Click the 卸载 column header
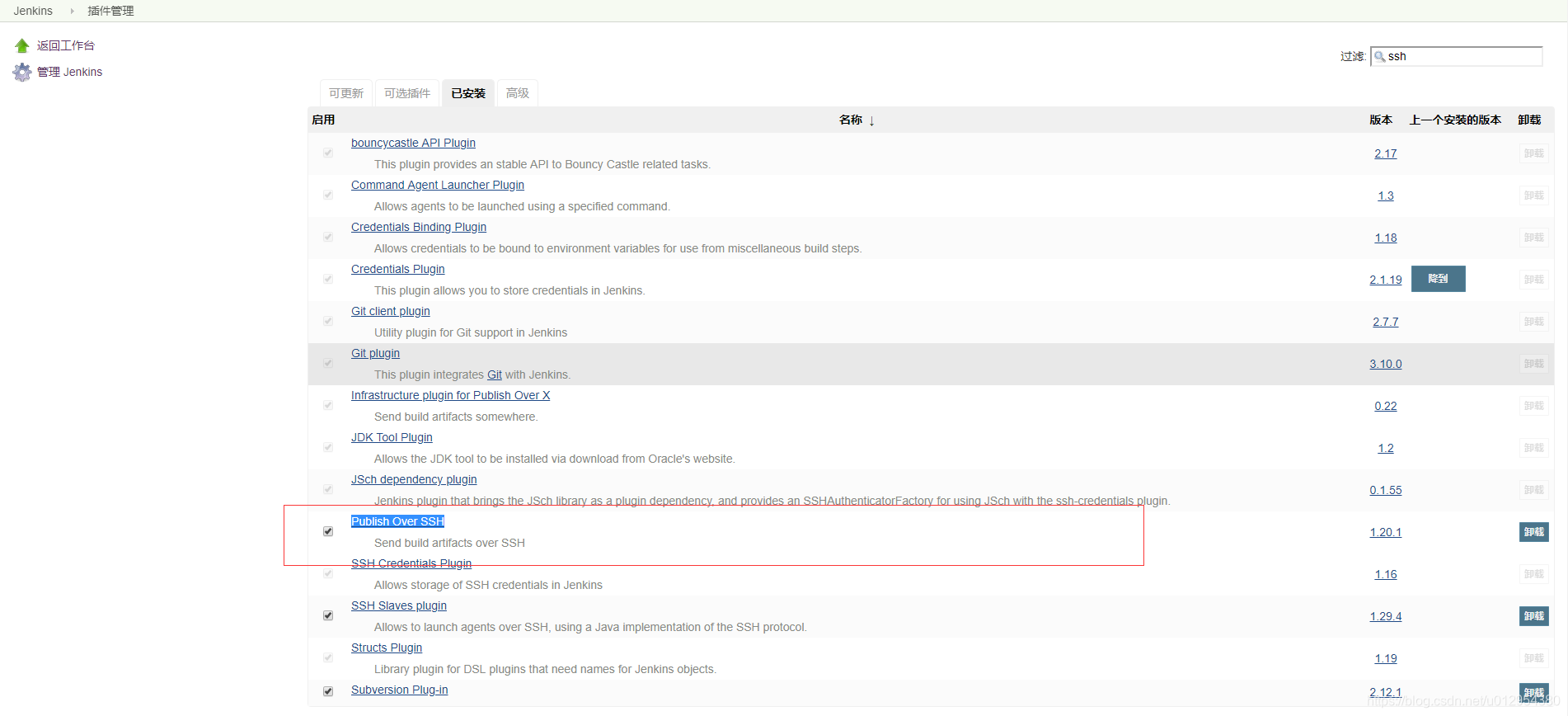This screenshot has height=716, width=1568. (x=1529, y=120)
